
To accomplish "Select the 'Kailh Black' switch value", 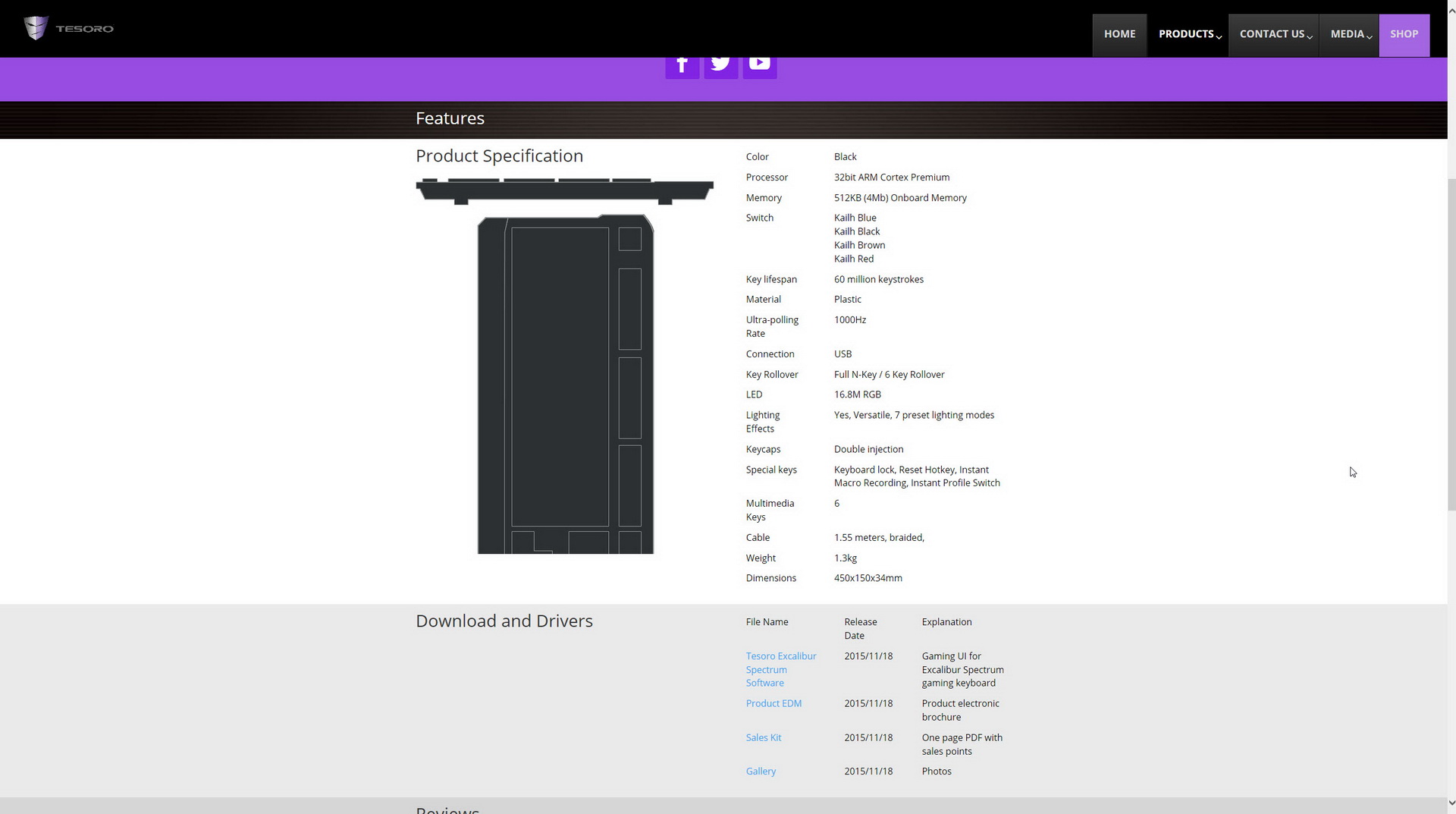I will coord(857,231).
